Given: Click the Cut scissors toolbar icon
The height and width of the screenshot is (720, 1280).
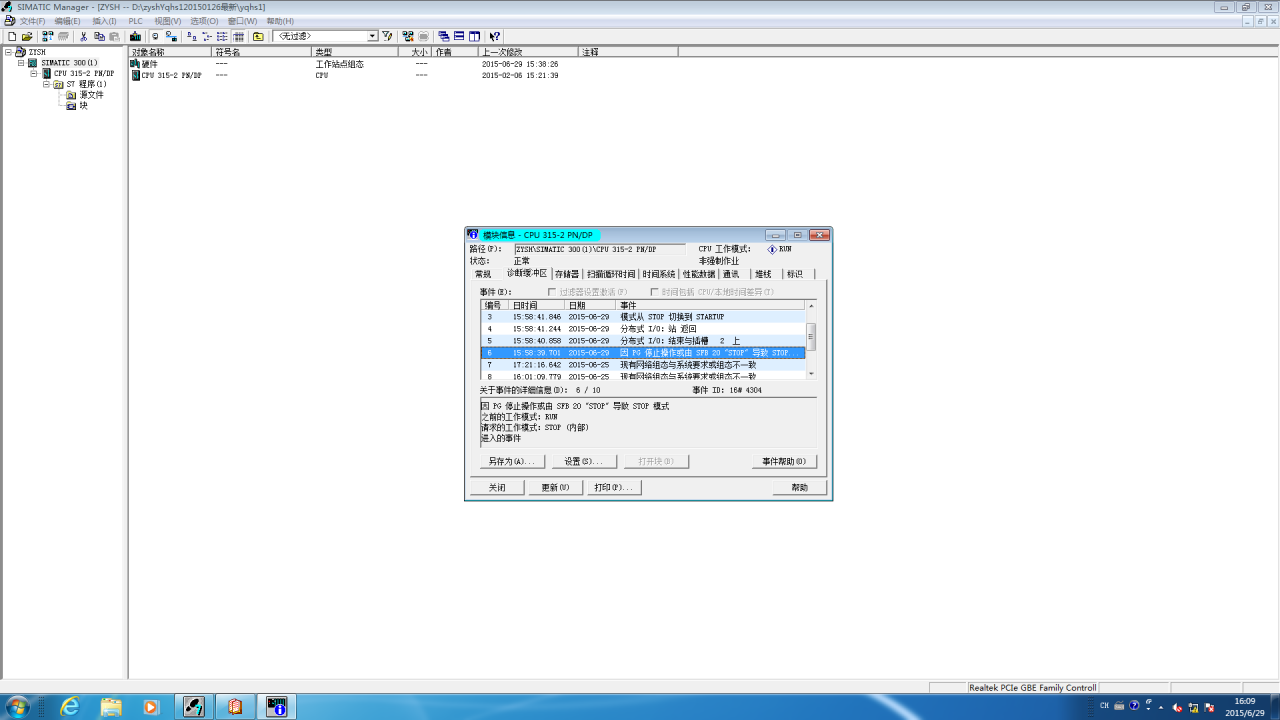Looking at the screenshot, I should (84, 36).
